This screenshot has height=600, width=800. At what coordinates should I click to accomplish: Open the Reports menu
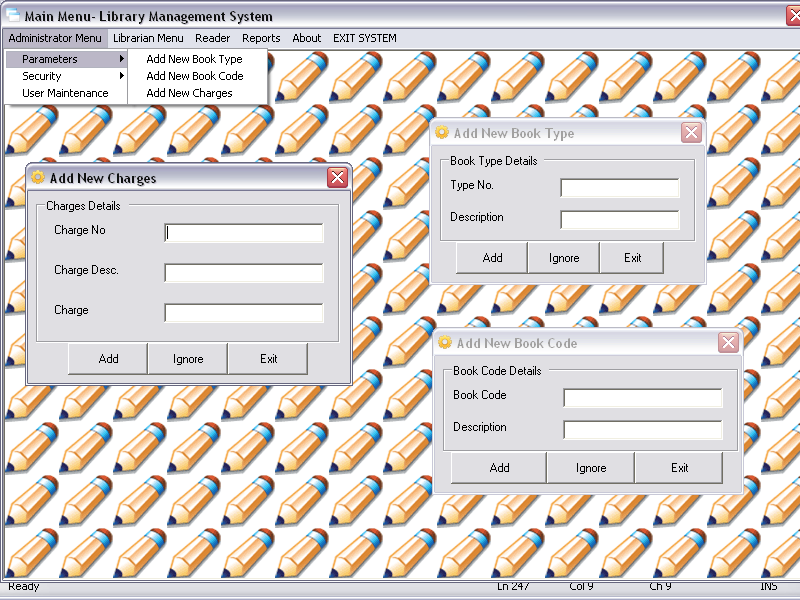click(261, 38)
